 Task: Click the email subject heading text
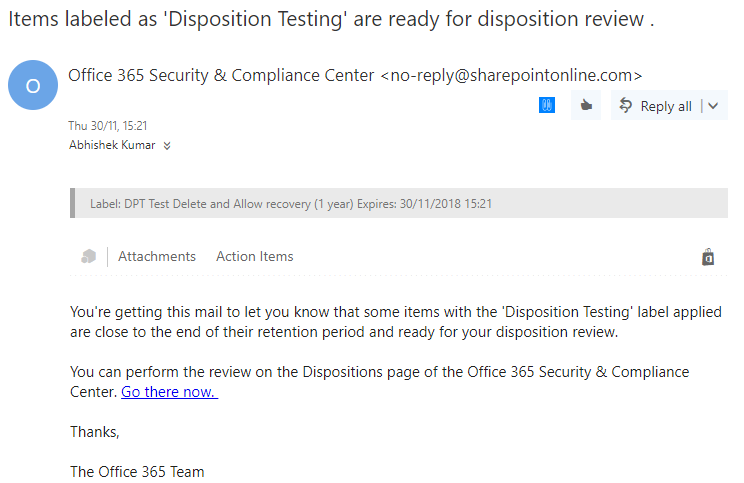[331, 19]
